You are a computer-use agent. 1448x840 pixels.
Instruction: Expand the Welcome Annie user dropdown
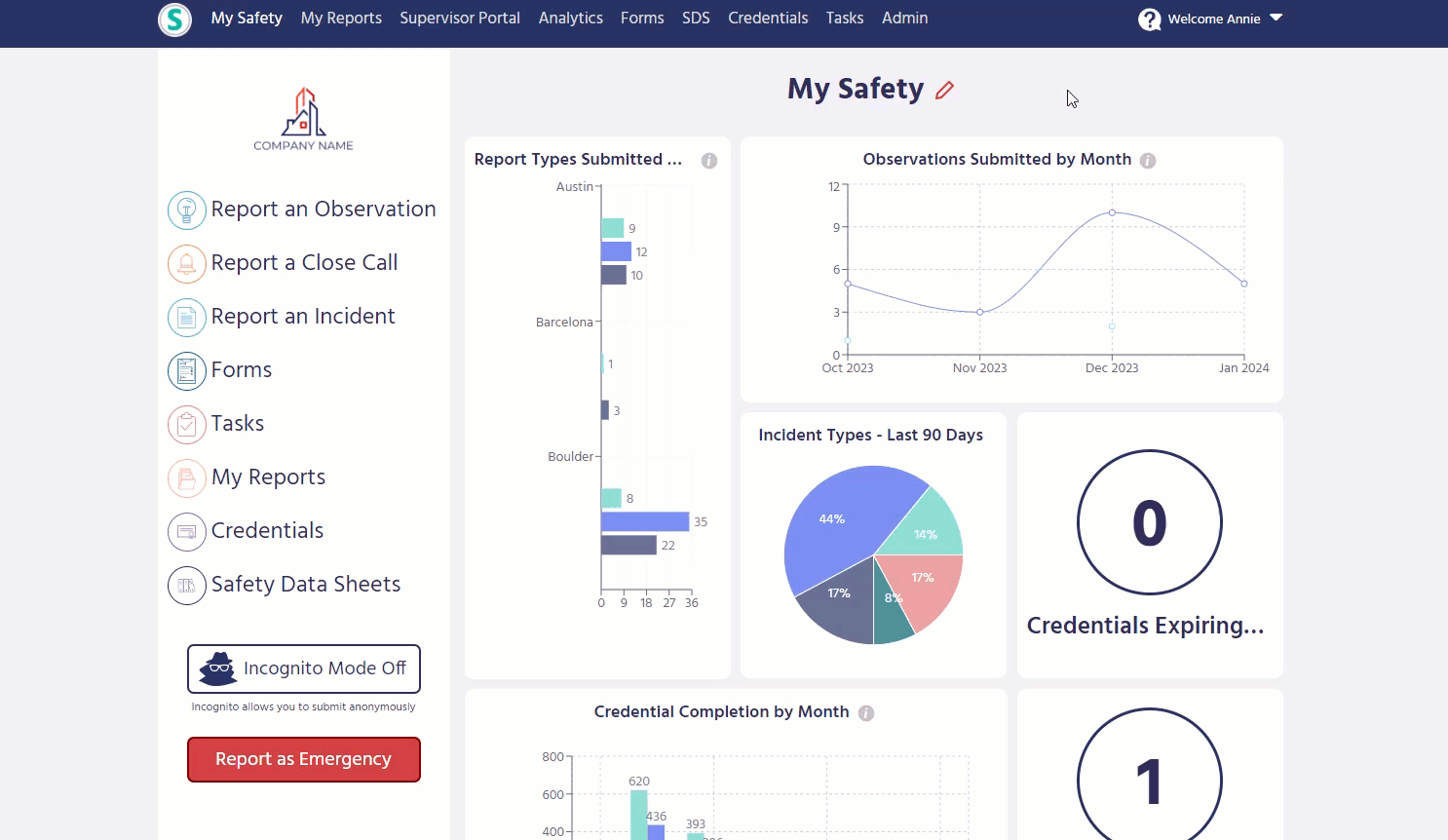coord(1276,18)
